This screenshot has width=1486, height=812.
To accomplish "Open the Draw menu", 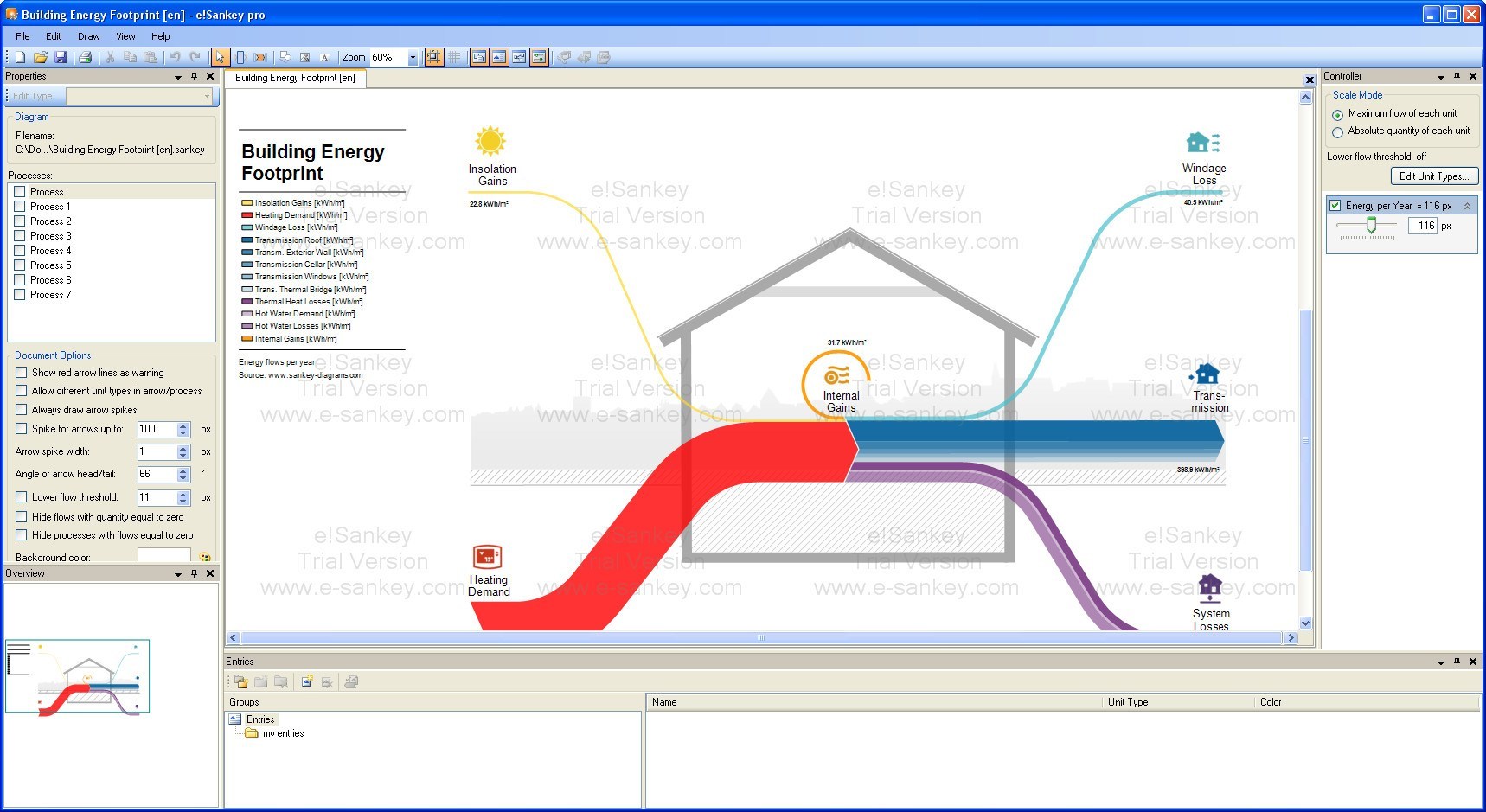I will (88, 36).
